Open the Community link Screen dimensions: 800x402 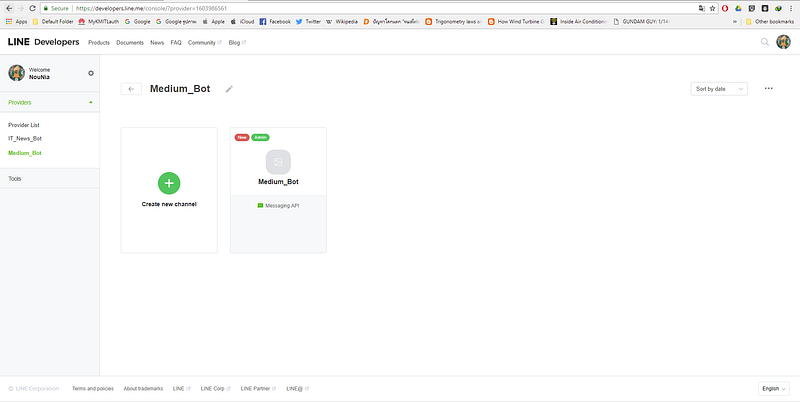click(205, 43)
